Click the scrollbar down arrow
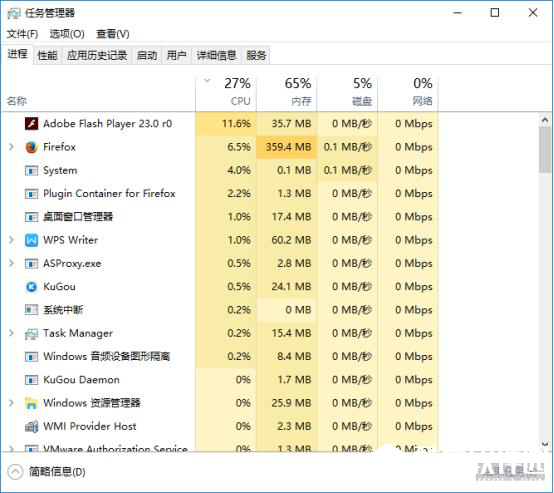The height and width of the screenshot is (493, 554). click(545, 444)
